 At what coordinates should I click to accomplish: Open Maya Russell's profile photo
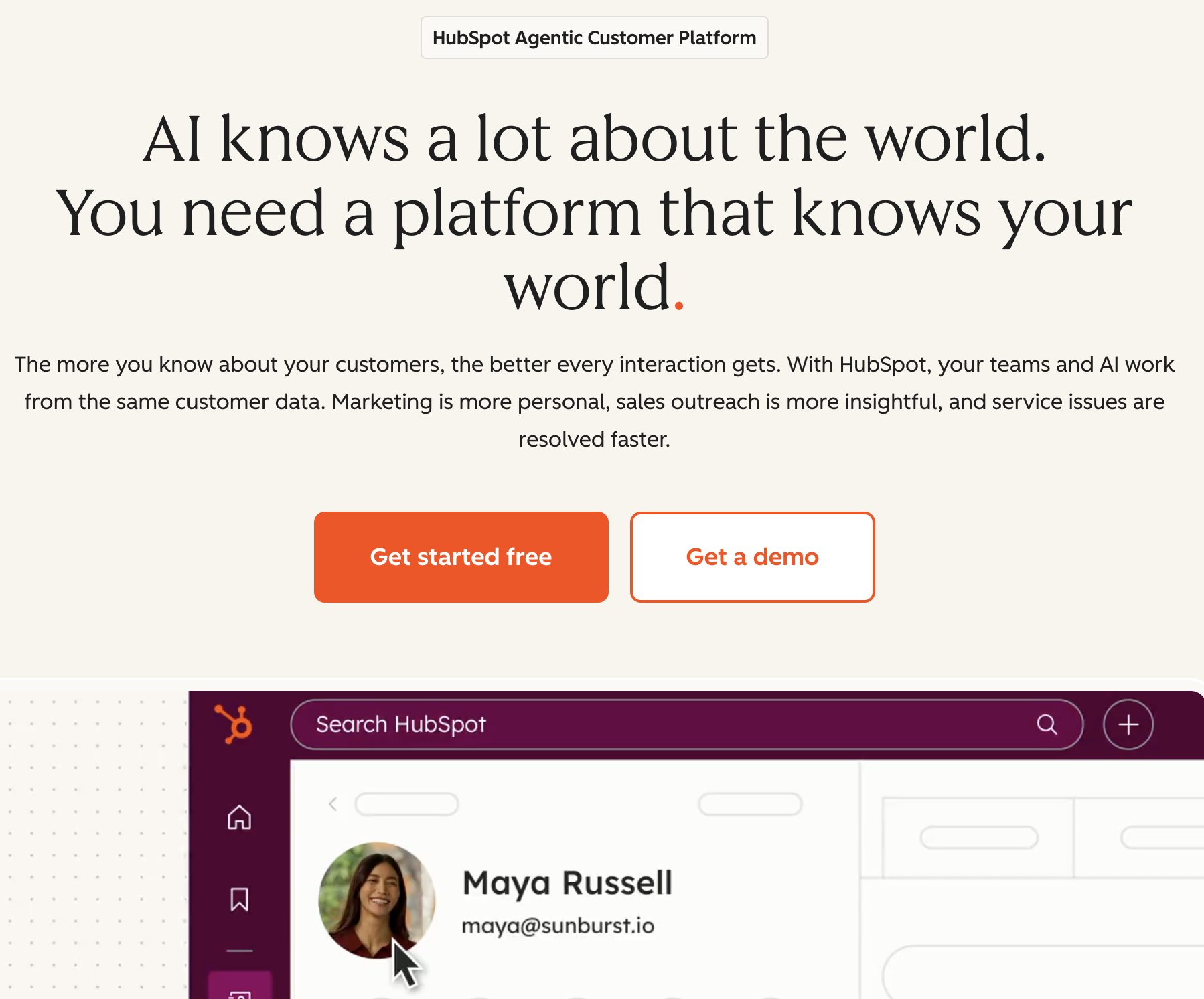[x=377, y=901]
